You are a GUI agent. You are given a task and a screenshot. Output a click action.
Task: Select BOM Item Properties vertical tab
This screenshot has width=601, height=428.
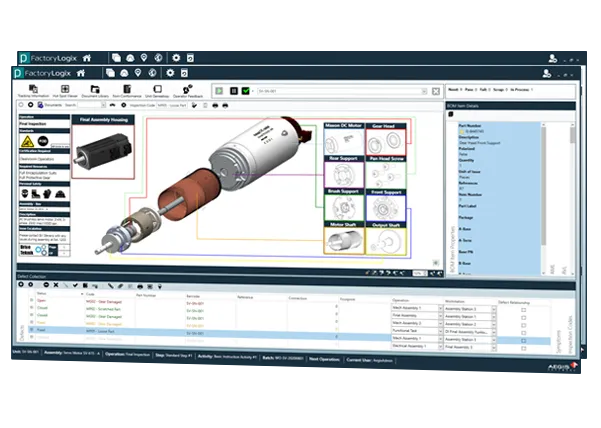[x=452, y=249]
